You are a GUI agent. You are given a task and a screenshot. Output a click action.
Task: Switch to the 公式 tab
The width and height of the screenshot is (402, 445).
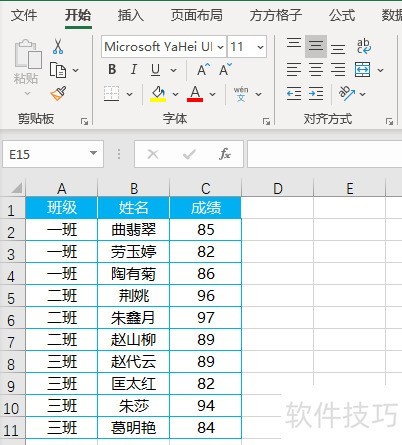point(342,15)
